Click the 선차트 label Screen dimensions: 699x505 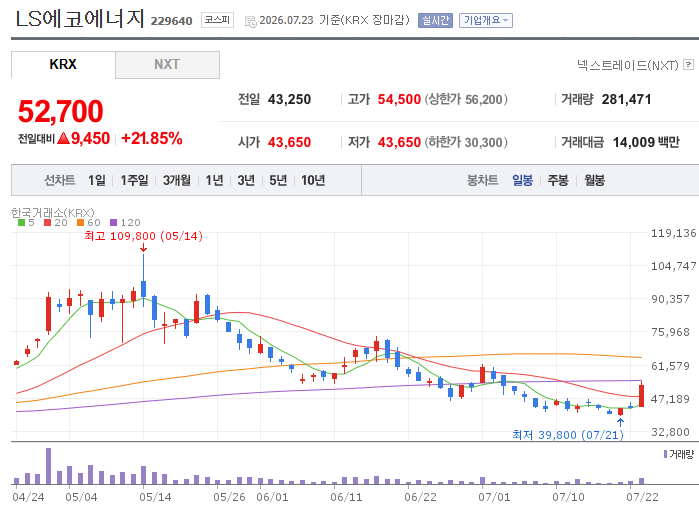[60, 180]
